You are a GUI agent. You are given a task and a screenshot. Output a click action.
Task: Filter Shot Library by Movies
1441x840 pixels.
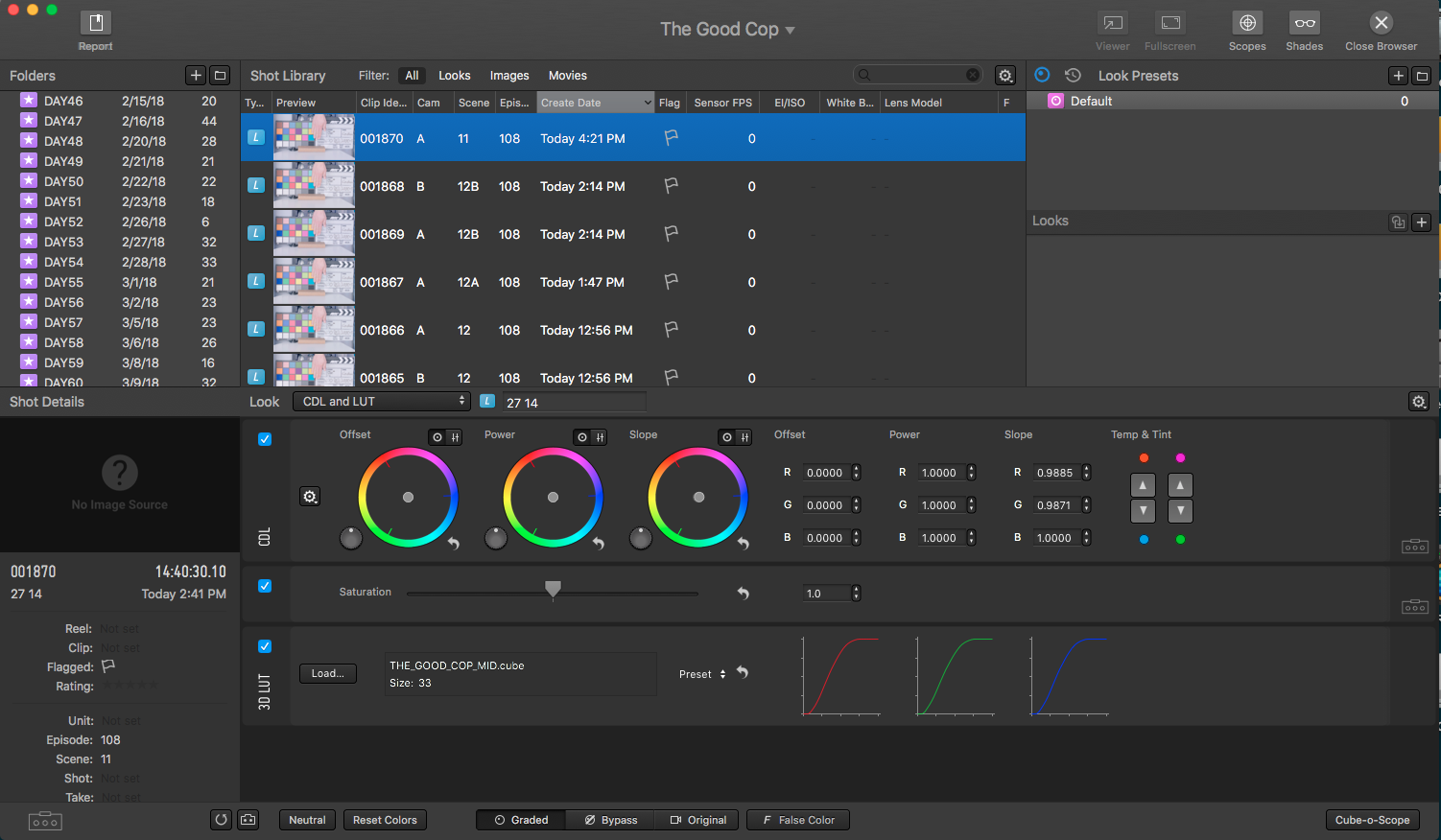pos(567,76)
